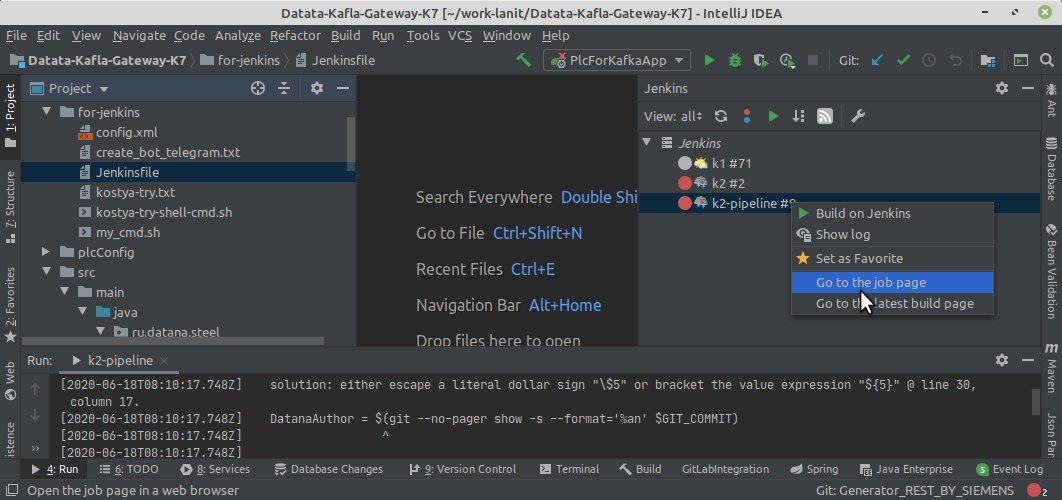
Task: Click the Git branch Generator_REST_BY_SIEMENS widget
Action: pos(915,490)
